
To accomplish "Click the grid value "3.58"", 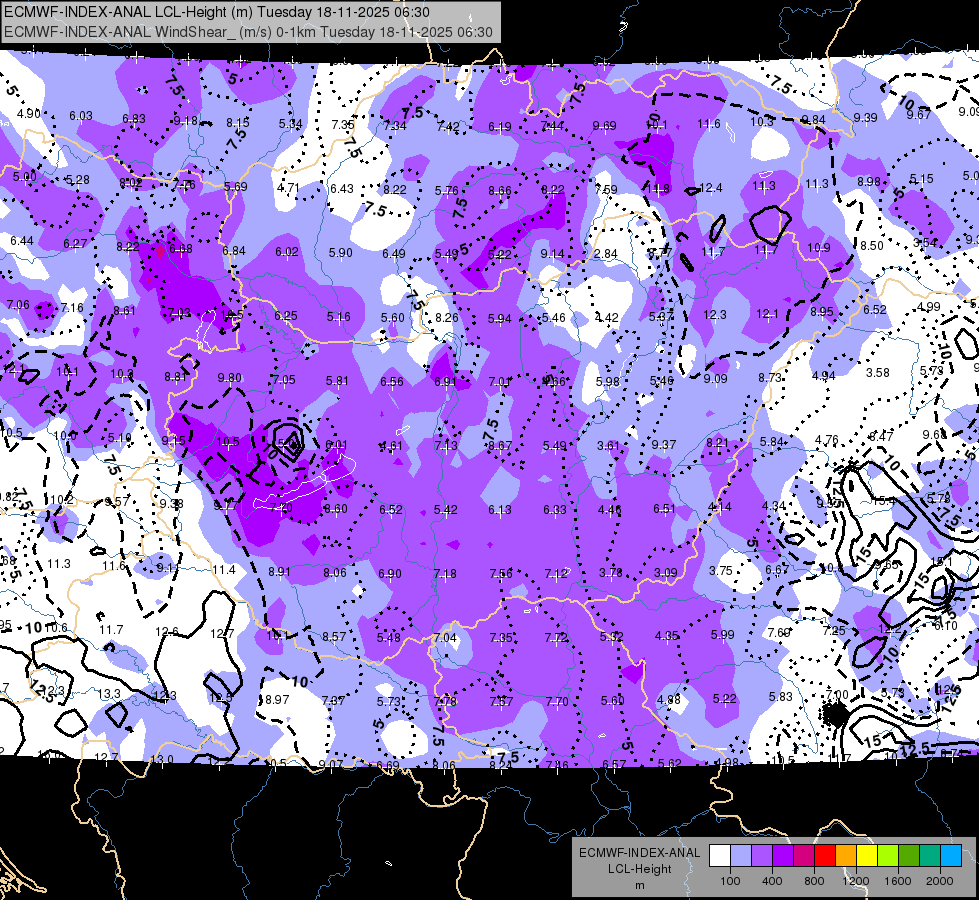I will [877, 372].
